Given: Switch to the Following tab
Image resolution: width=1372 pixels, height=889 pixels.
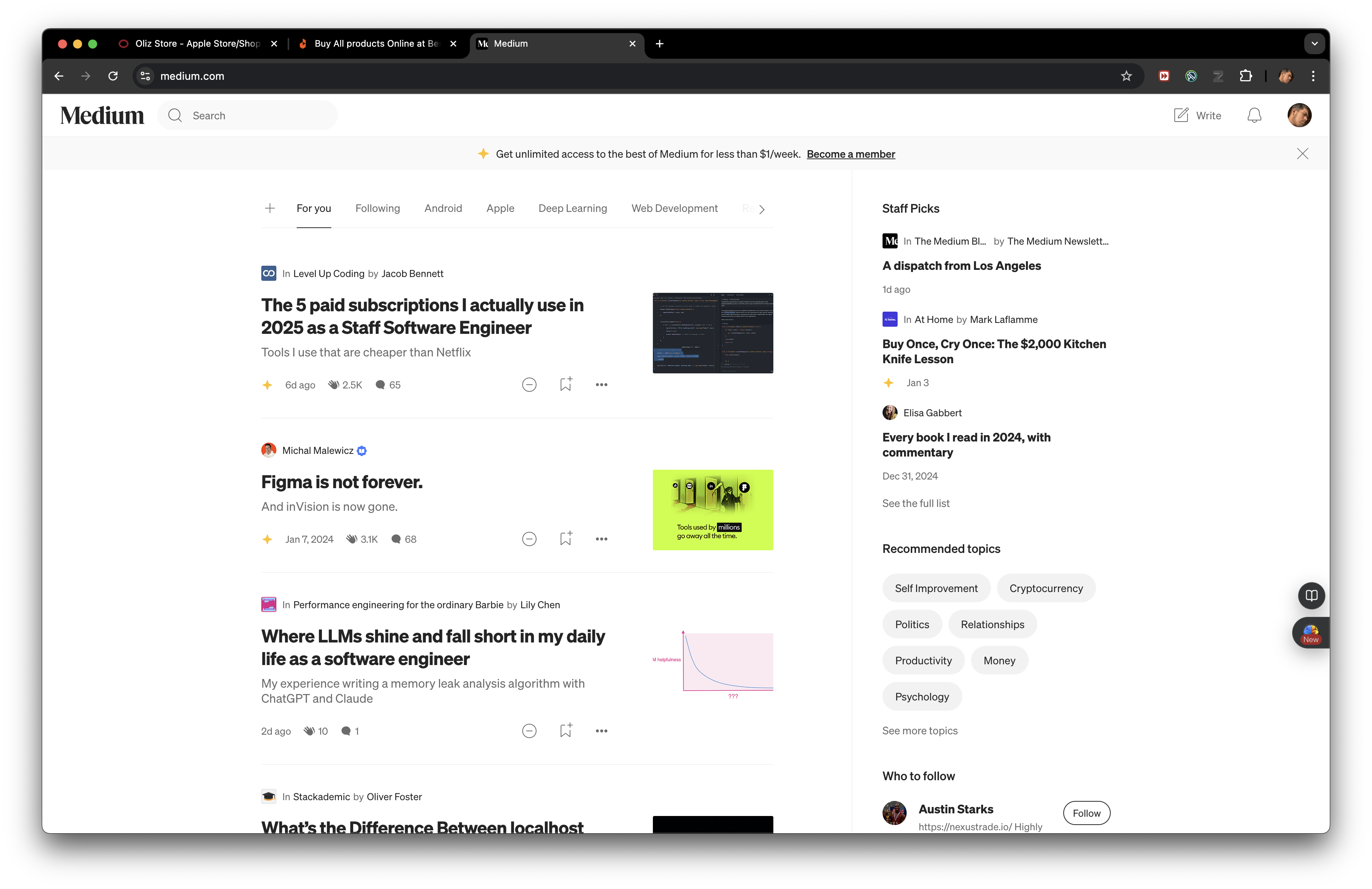Looking at the screenshot, I should point(378,209).
